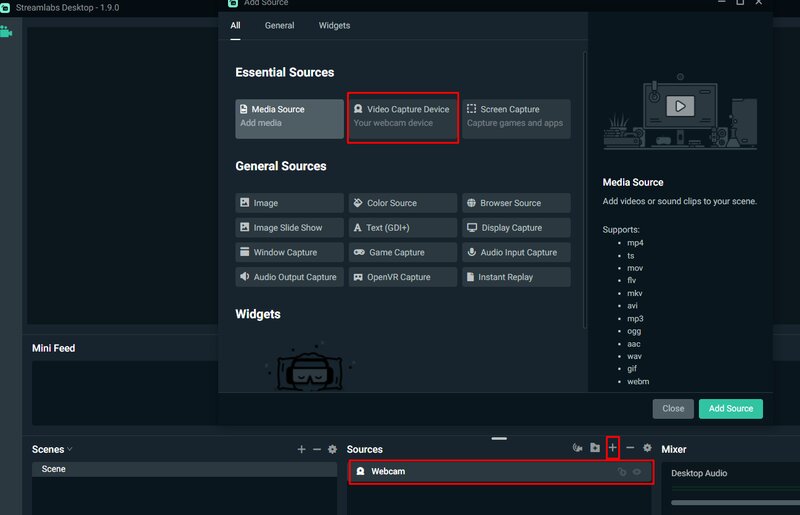Click the Streamlabs Desktop title icon
Viewport: 800px width, 515px height.
coord(5,8)
